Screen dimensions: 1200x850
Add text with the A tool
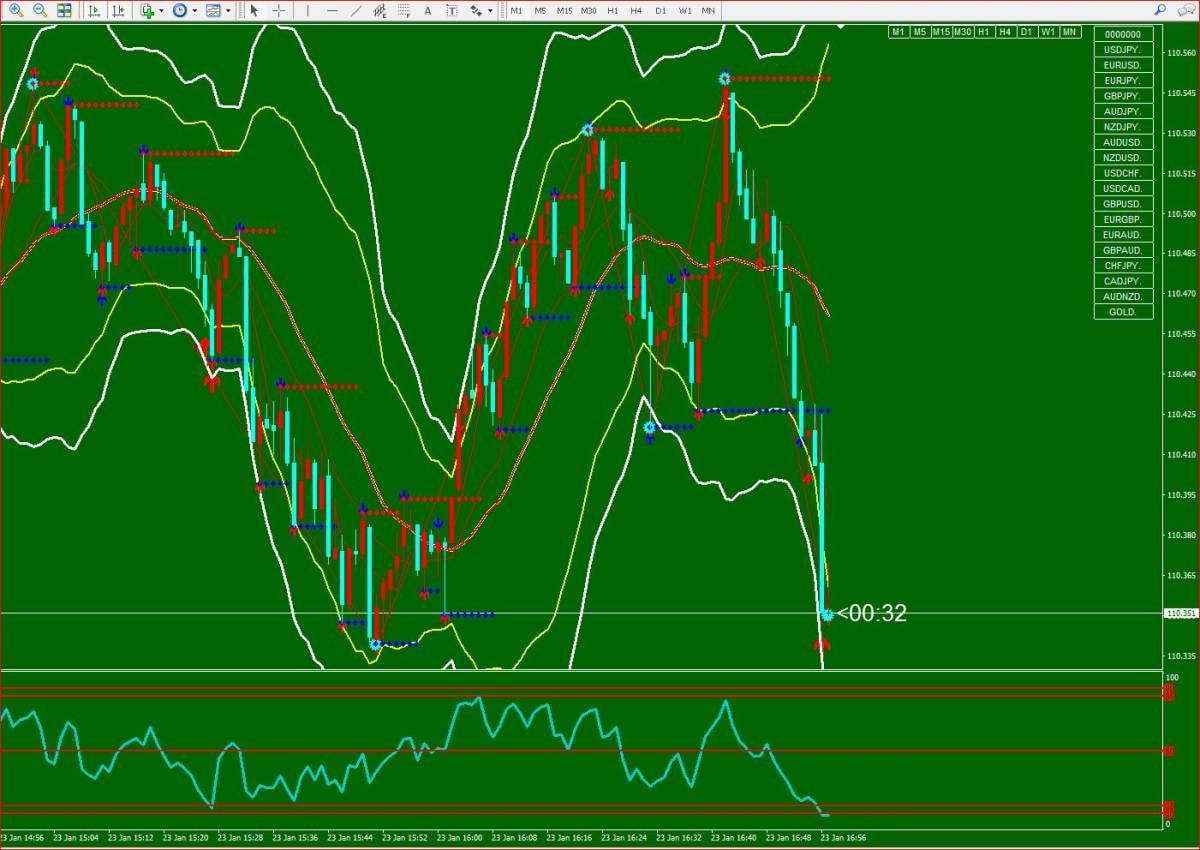coord(428,10)
